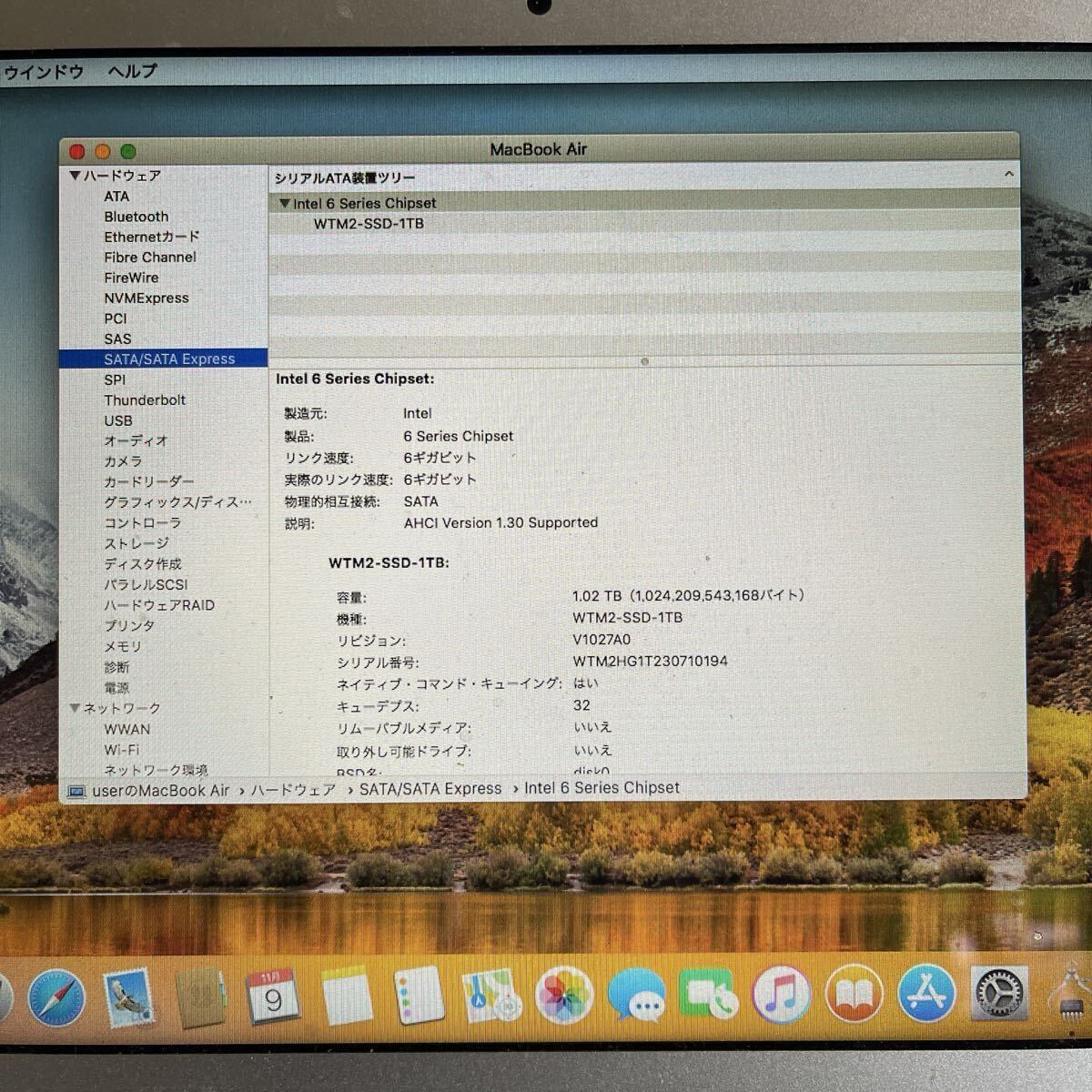Launch iTunes from the dock
This screenshot has height=1092, width=1092.
(781, 995)
